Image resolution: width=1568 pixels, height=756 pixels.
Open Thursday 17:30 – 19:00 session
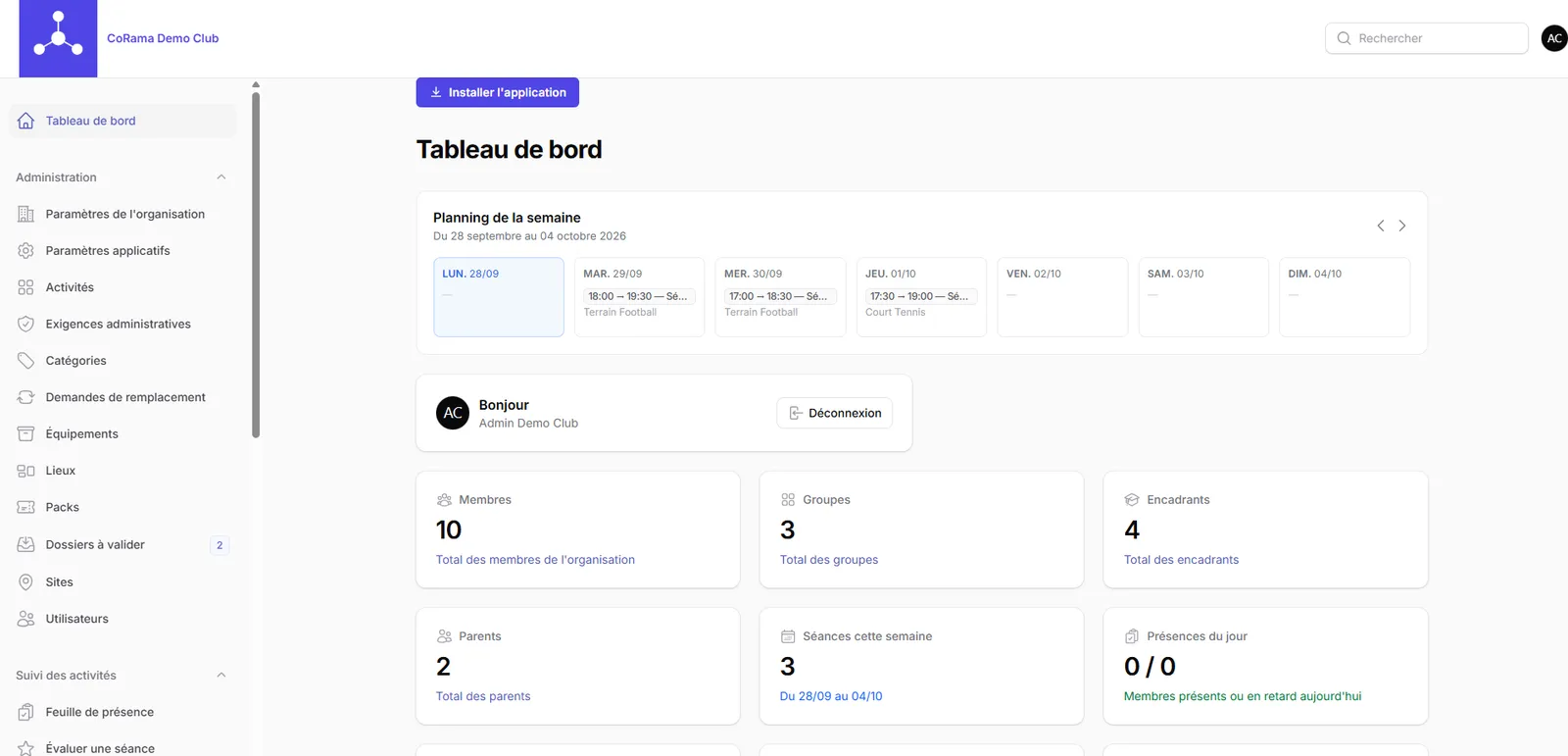point(921,296)
